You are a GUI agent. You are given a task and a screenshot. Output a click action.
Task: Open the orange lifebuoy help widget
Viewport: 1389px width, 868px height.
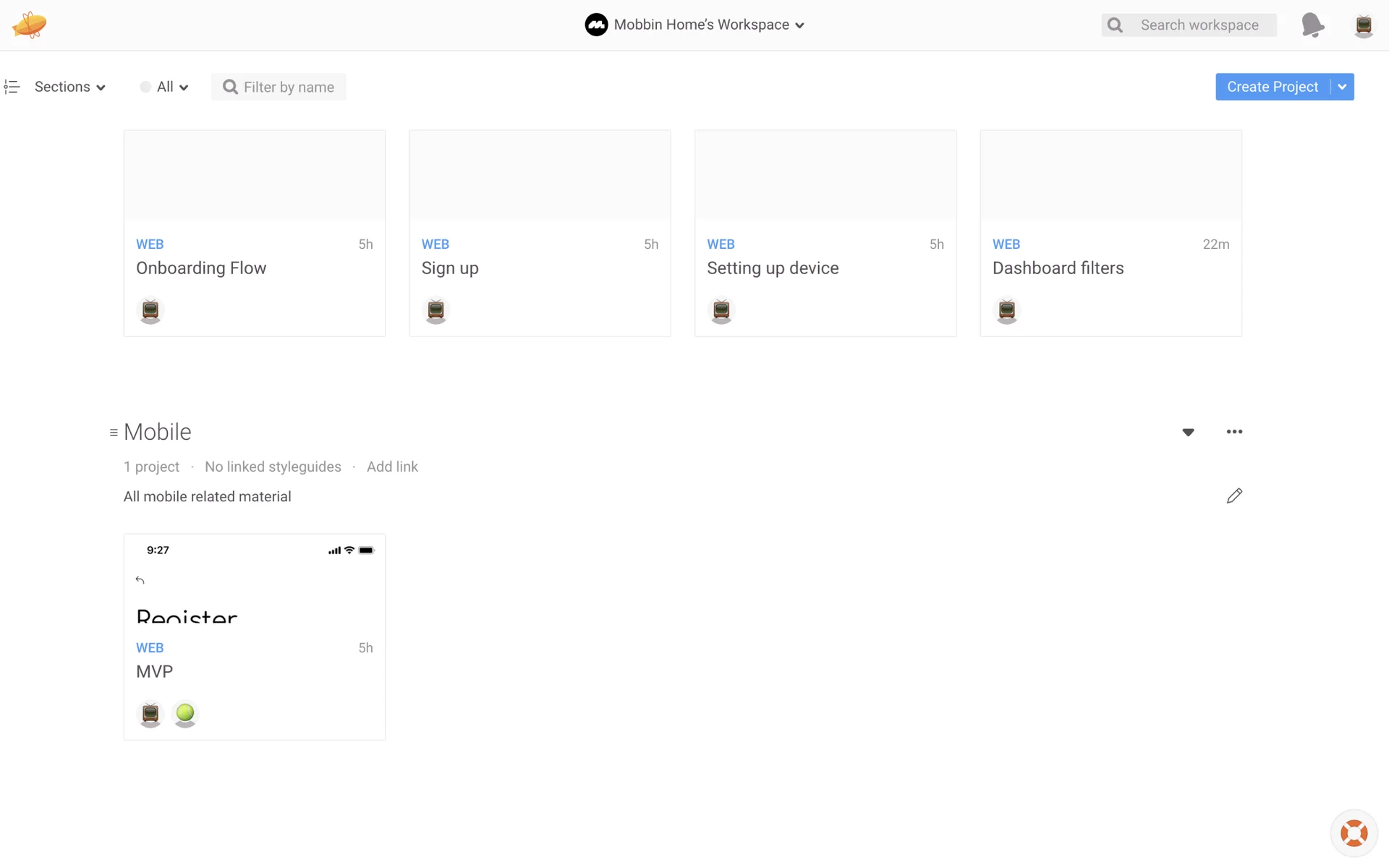[1354, 833]
